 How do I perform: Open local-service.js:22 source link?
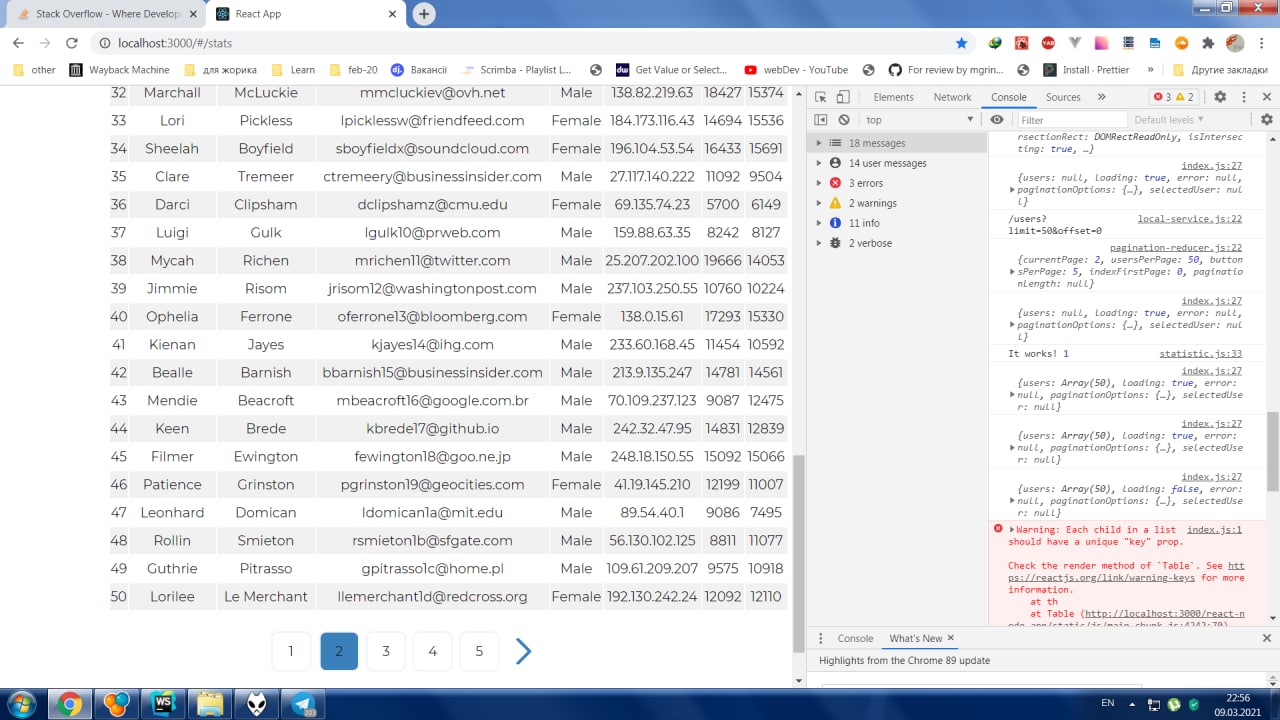[x=1190, y=219]
